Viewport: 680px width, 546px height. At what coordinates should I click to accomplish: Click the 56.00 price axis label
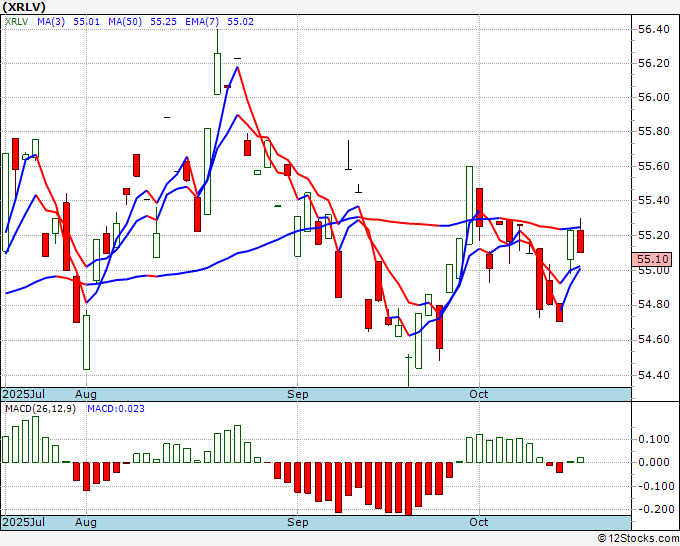pyautogui.click(x=654, y=97)
